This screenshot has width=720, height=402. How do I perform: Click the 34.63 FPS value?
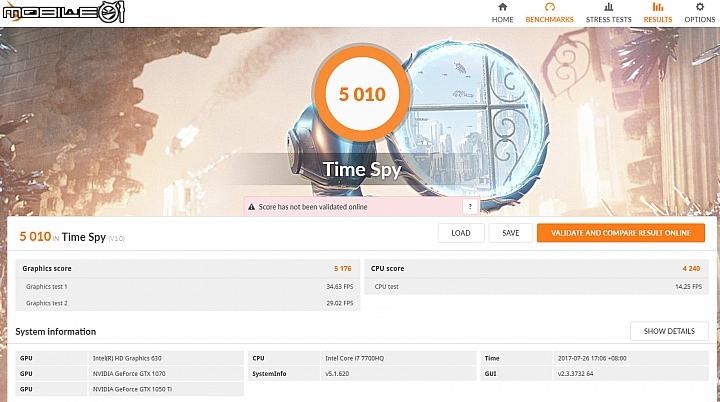pos(339,287)
